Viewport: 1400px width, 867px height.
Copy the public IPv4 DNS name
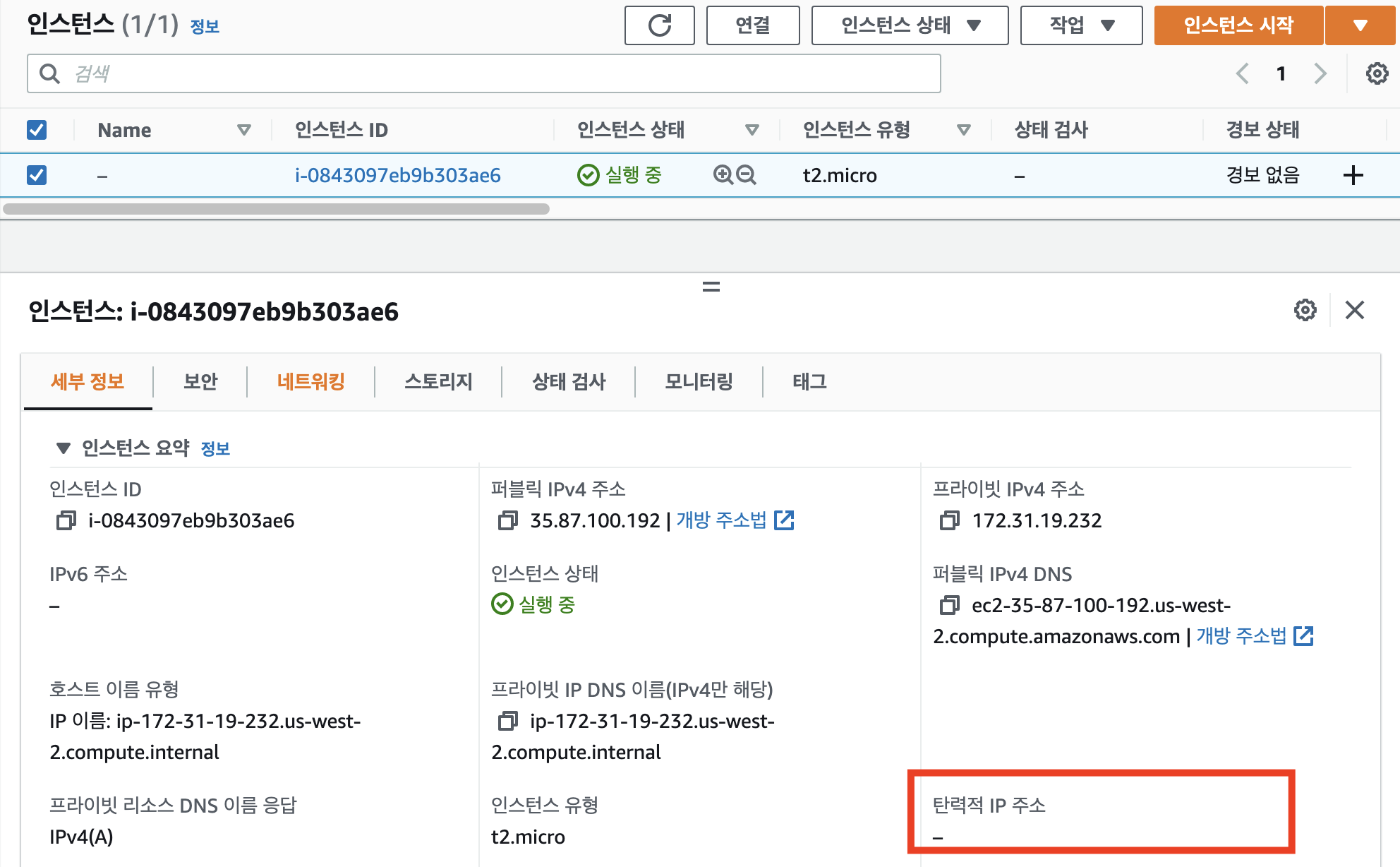pos(949,605)
